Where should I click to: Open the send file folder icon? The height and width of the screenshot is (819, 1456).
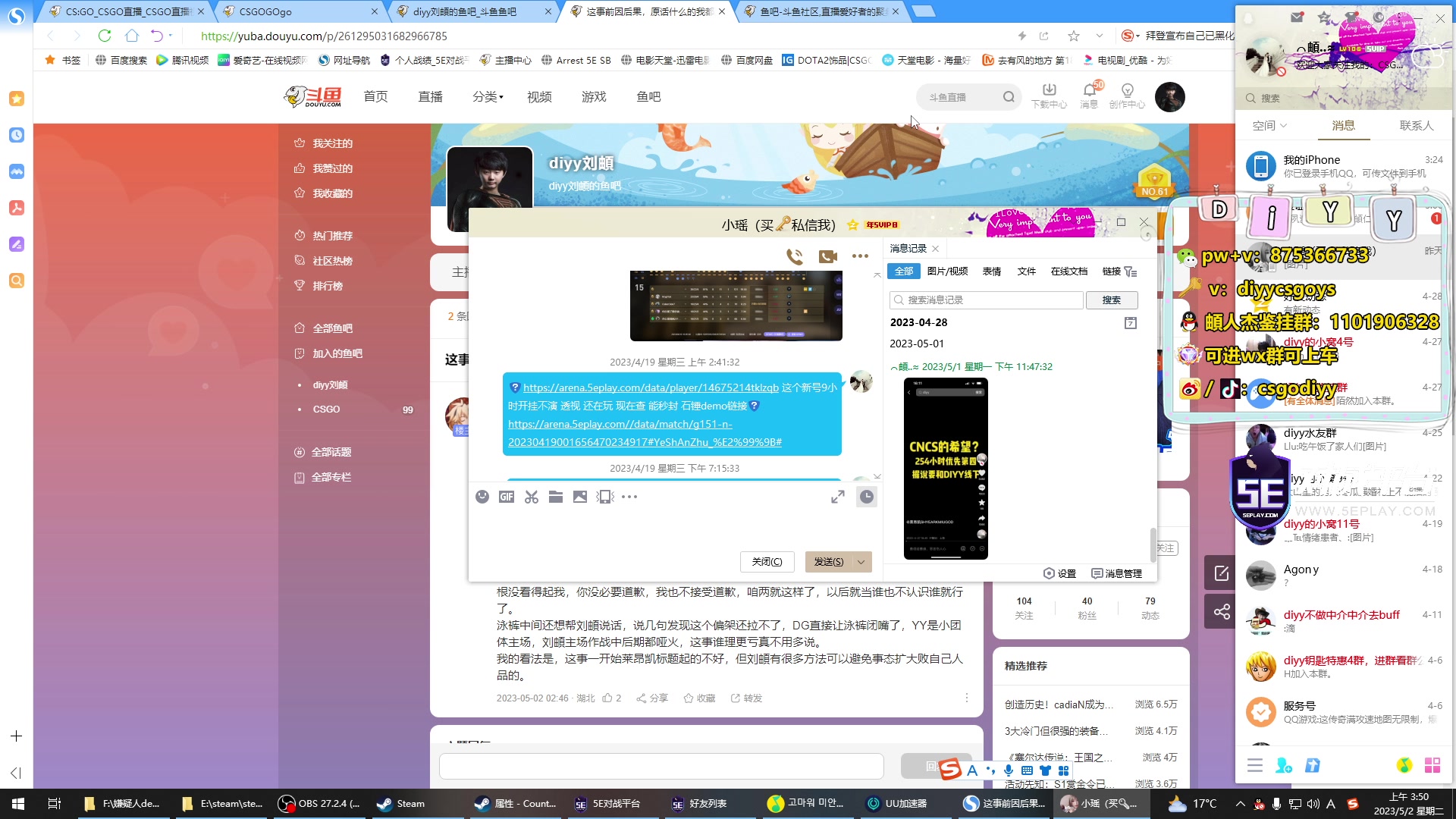click(x=556, y=497)
